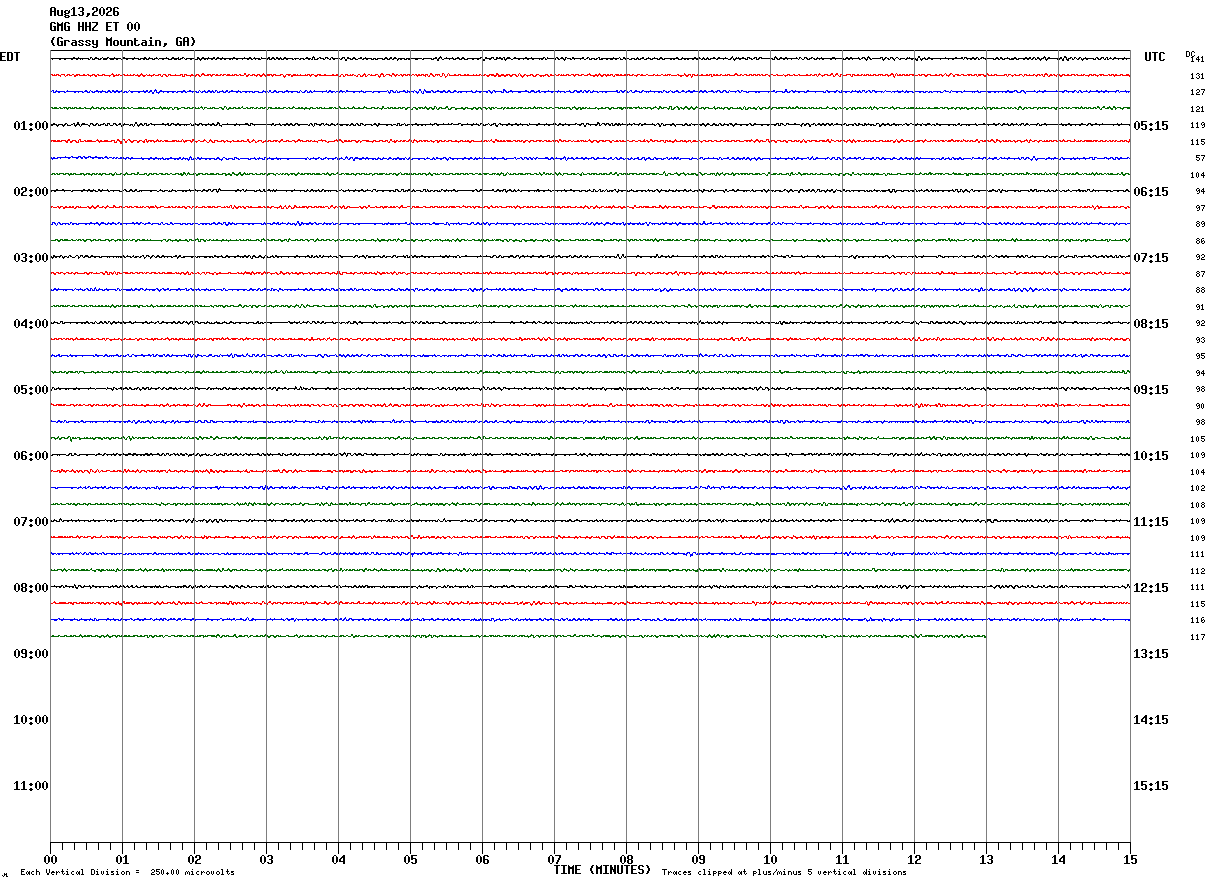
Task: Select minute 07 on the time axis
Action: tap(554, 859)
